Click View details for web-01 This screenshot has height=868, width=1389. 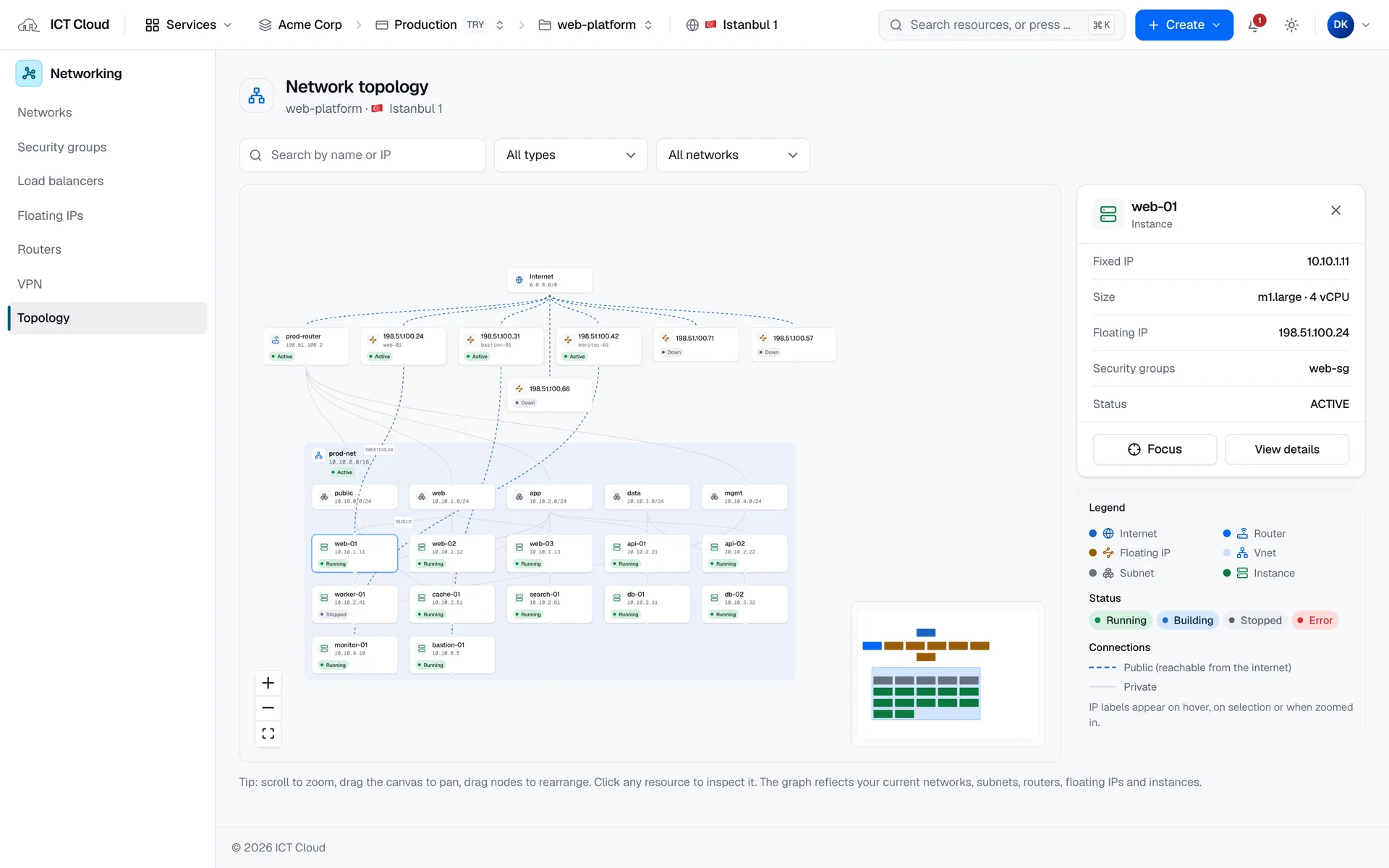pos(1286,449)
